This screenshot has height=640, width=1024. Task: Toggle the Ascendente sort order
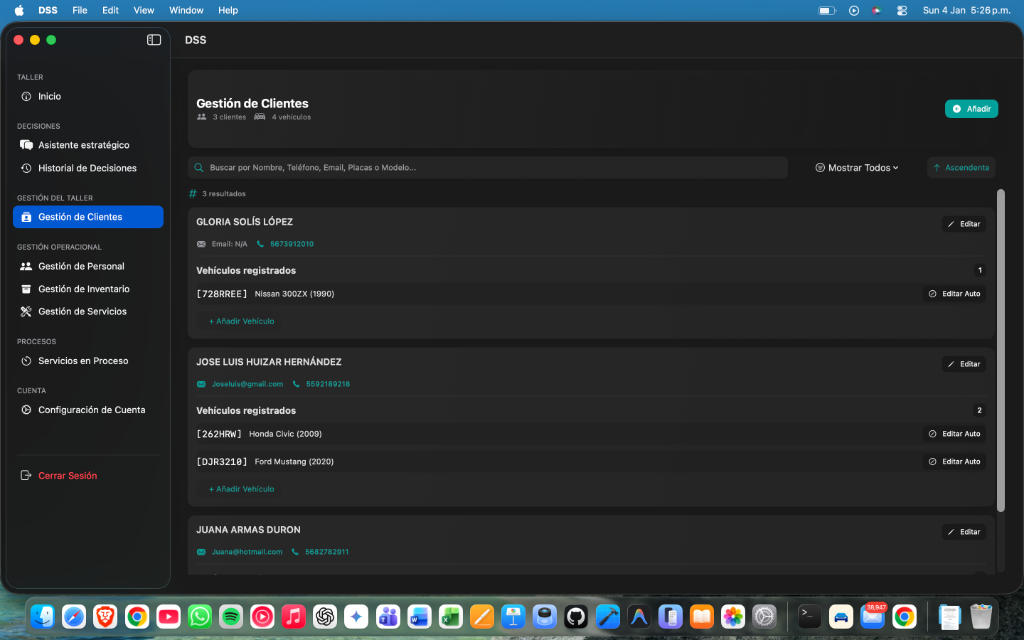click(x=961, y=168)
